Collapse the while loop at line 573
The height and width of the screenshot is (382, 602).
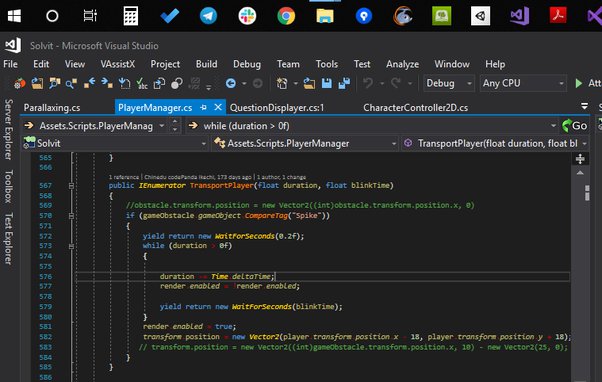tap(71, 246)
